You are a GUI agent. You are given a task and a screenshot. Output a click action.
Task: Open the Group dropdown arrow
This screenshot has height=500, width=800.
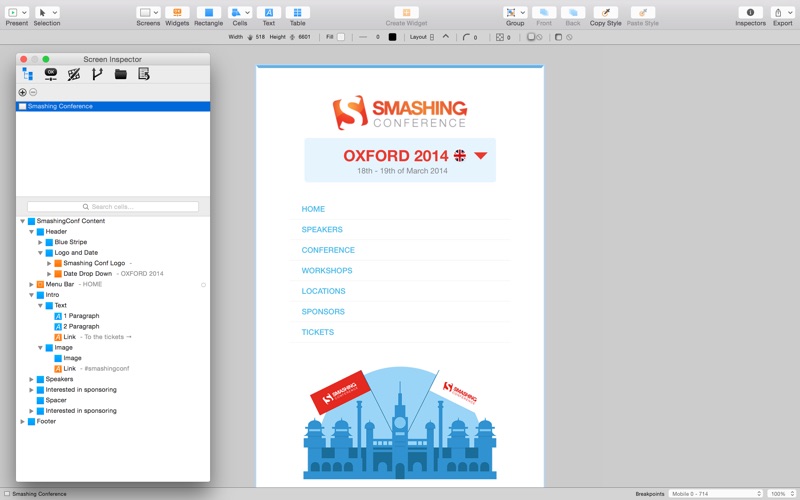point(522,12)
